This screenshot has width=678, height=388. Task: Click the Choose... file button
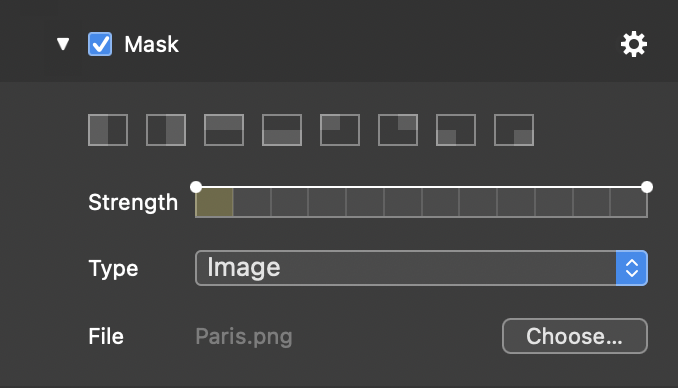coord(575,336)
